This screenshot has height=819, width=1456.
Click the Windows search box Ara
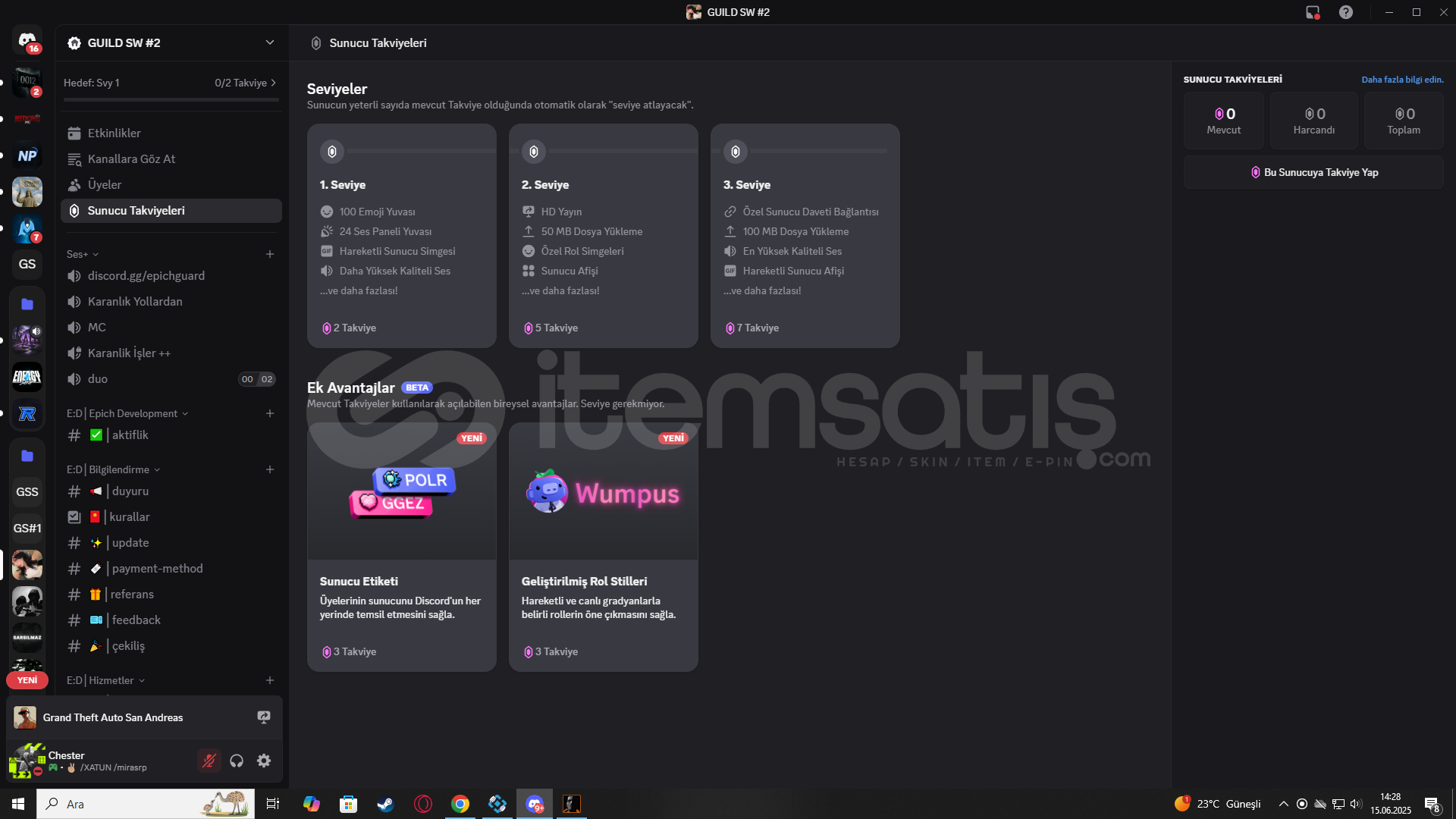coord(146,804)
